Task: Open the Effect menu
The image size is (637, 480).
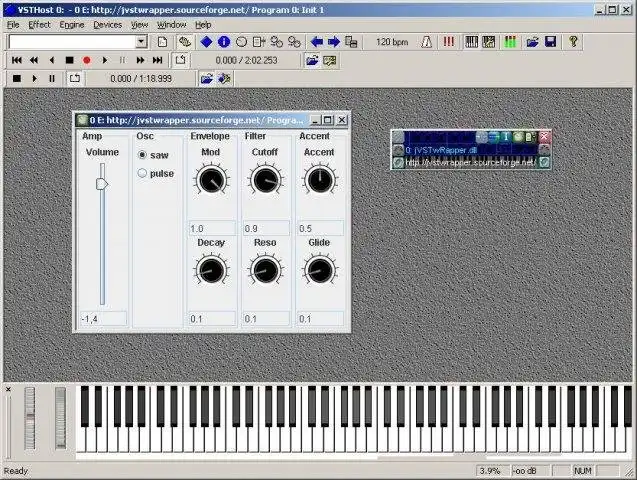Action: click(39, 25)
